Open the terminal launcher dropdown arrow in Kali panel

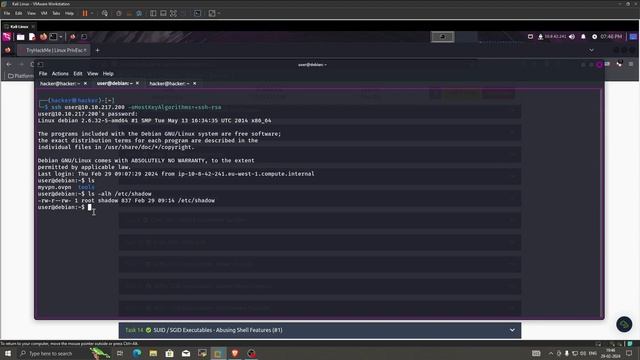(61, 37)
